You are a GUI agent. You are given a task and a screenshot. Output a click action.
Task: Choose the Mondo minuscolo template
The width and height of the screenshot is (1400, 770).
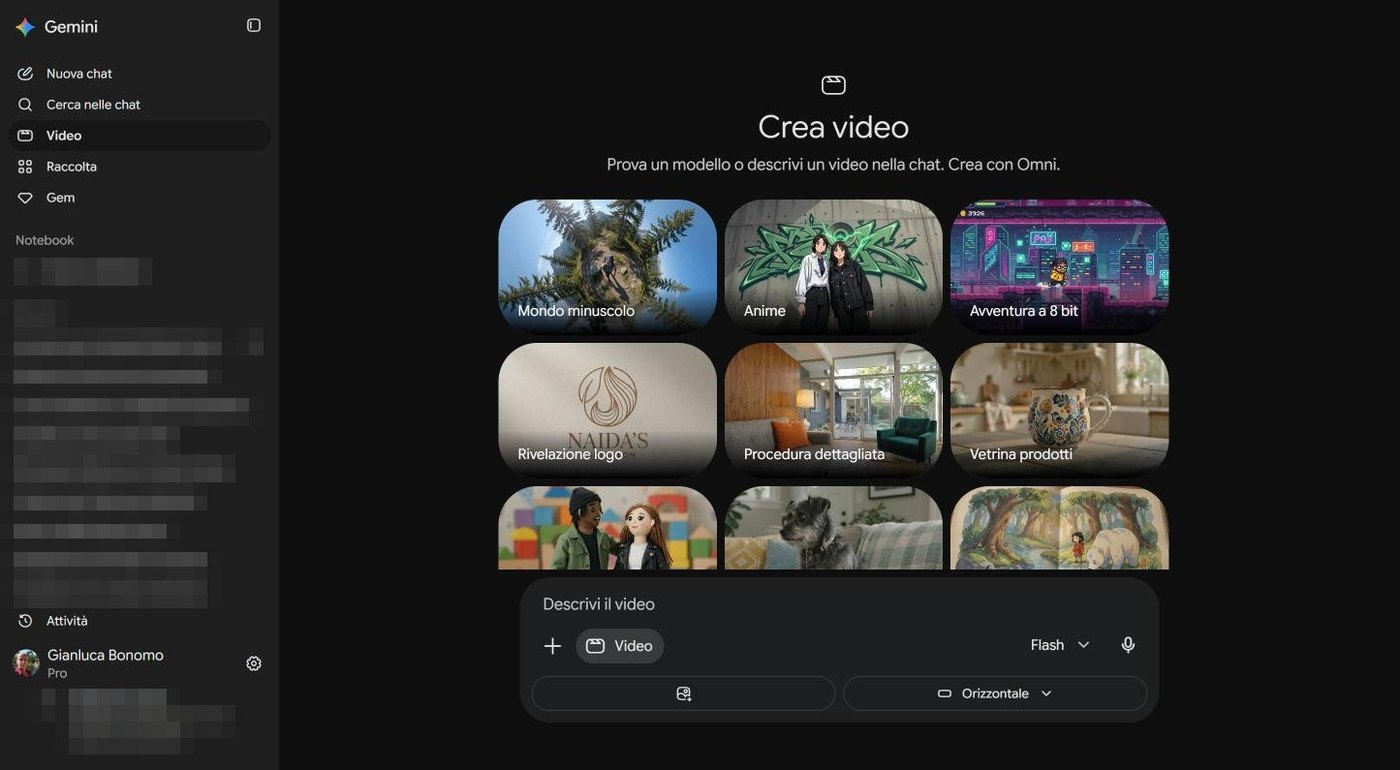[x=607, y=266]
